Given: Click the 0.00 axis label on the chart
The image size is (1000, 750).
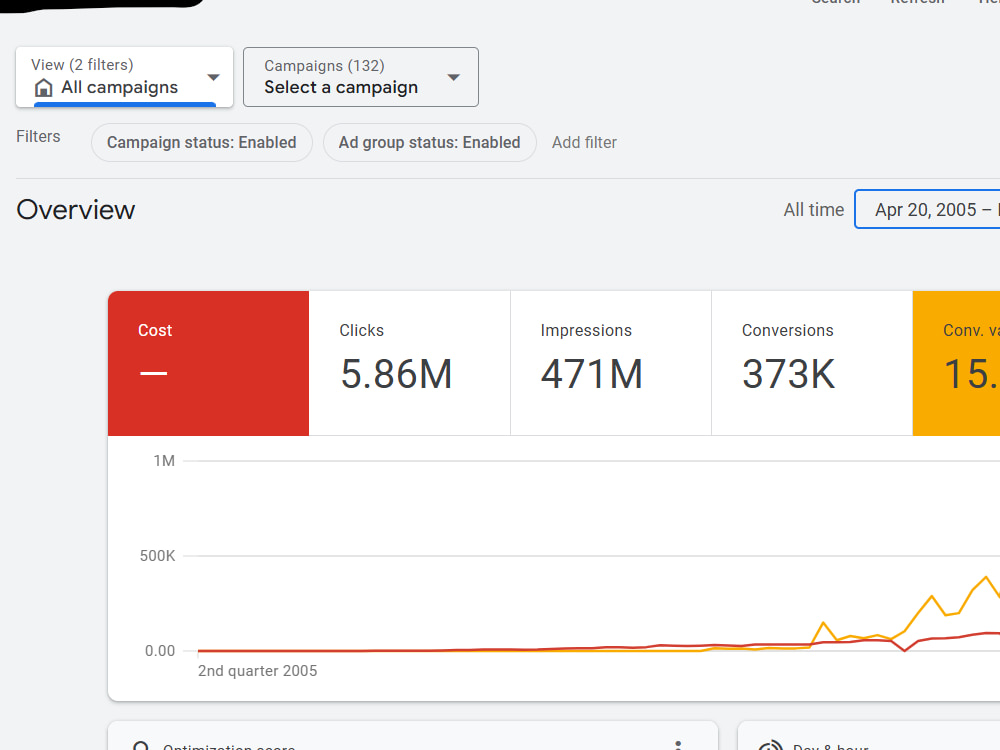Looking at the screenshot, I should [x=160, y=651].
